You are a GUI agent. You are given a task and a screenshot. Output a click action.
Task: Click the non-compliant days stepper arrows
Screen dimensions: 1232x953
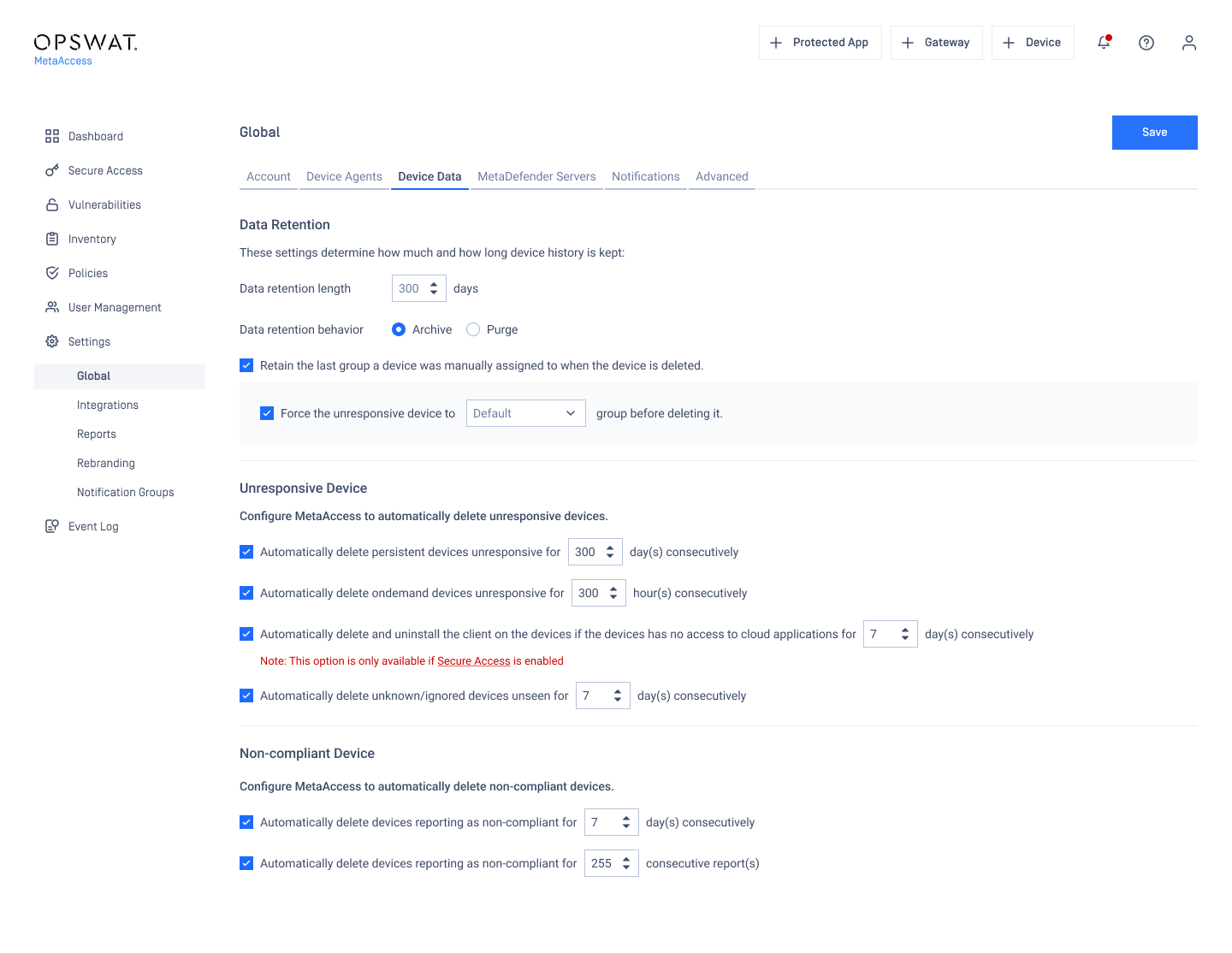click(x=626, y=822)
